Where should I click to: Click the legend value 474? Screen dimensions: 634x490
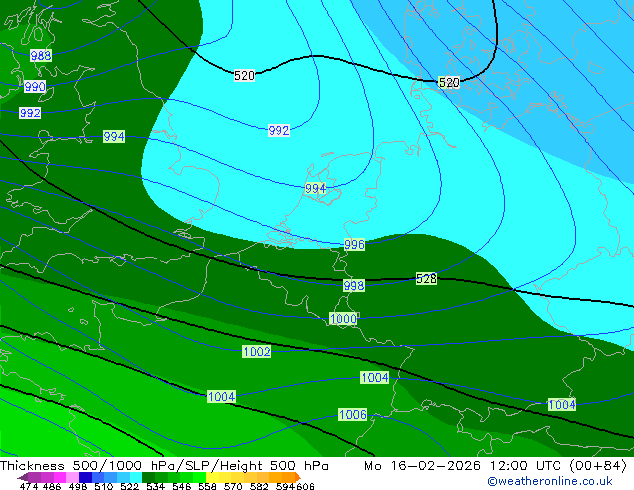point(29,486)
